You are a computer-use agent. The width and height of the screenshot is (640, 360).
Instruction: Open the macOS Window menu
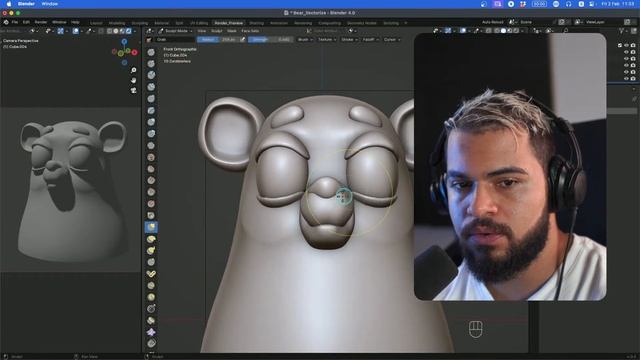[49, 4]
